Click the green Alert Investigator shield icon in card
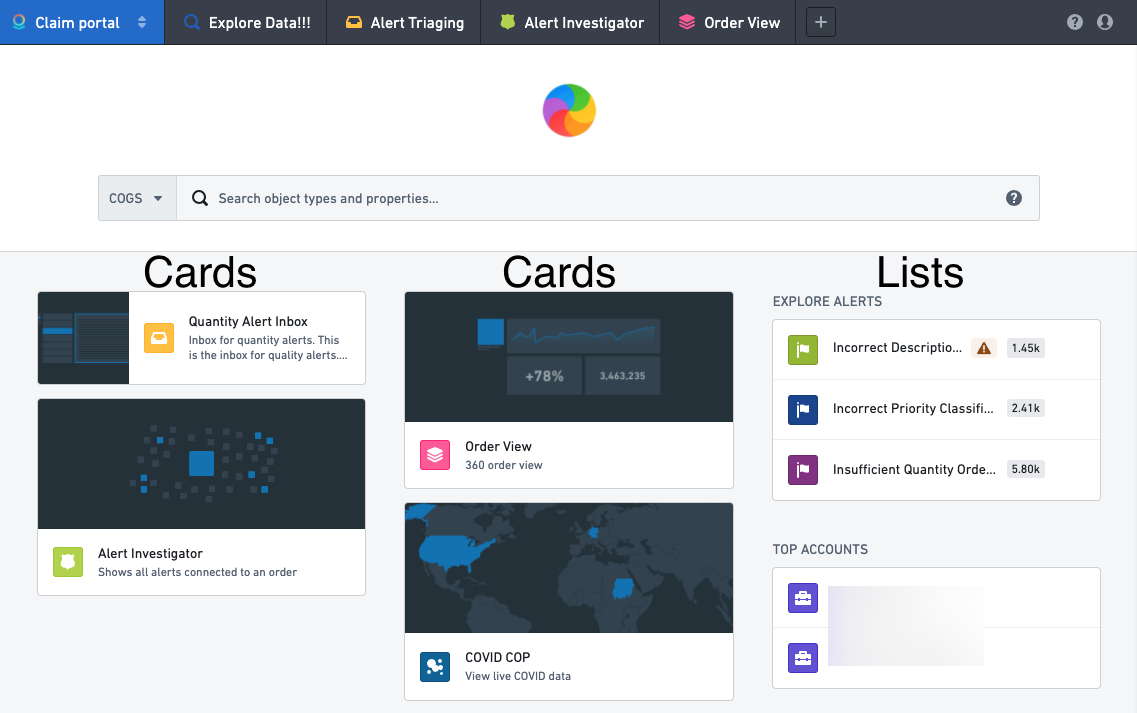The height and width of the screenshot is (713, 1137). click(x=68, y=562)
